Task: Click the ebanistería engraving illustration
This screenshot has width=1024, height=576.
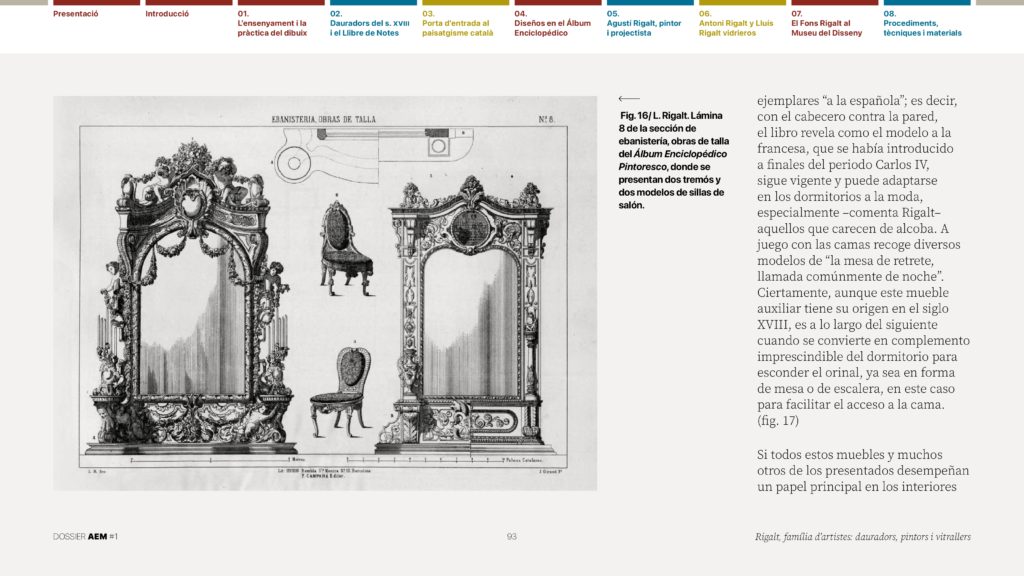Action: click(x=324, y=293)
